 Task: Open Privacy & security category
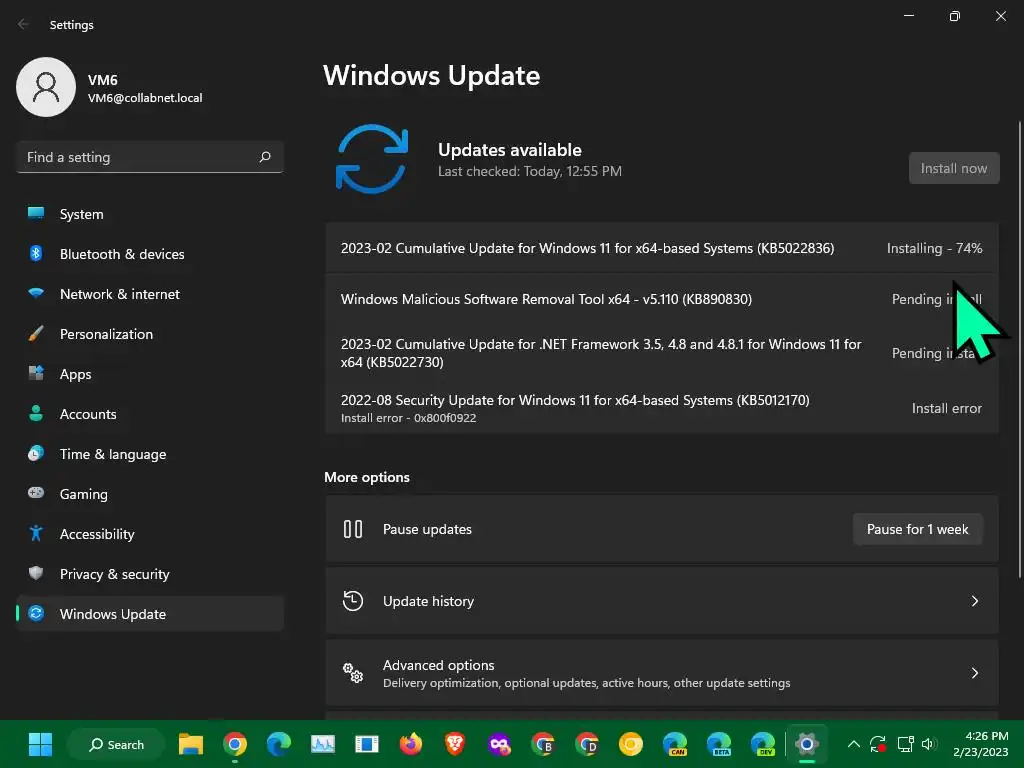point(150,573)
